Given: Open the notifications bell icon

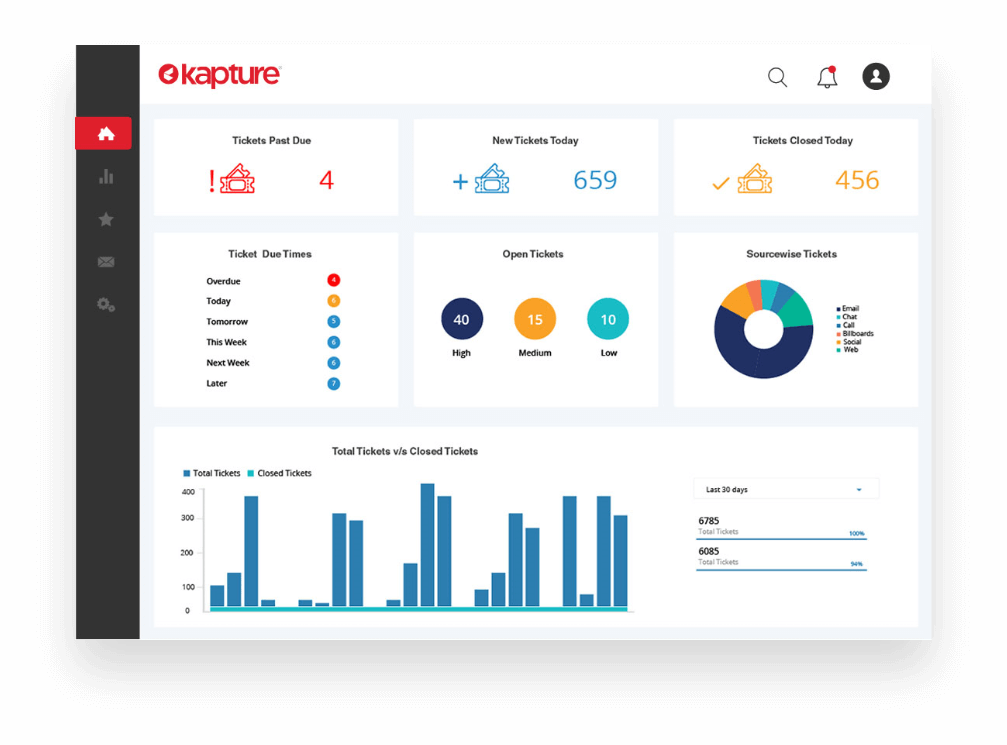Looking at the screenshot, I should click(826, 76).
